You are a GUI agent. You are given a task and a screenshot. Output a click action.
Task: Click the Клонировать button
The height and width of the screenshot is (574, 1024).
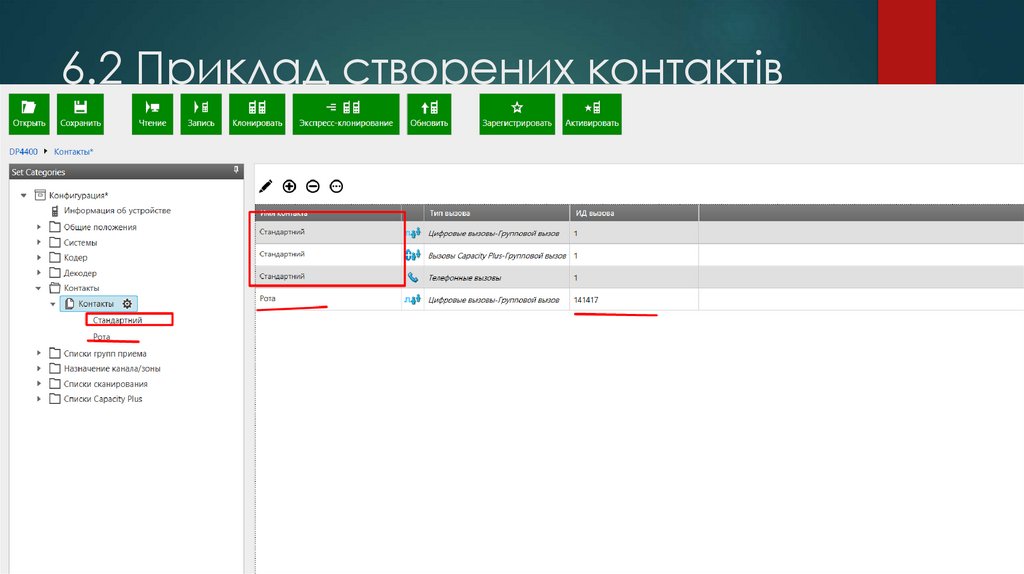(x=257, y=114)
